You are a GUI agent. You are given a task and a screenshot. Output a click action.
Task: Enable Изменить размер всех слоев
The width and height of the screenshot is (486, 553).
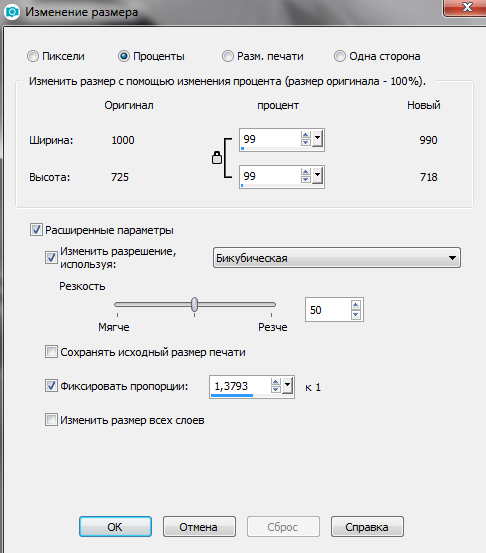coord(51,420)
